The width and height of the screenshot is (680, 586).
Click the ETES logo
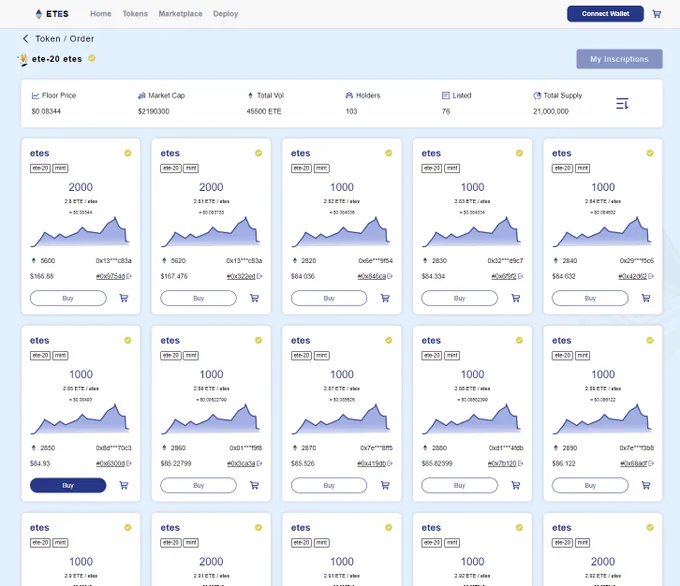pos(52,14)
